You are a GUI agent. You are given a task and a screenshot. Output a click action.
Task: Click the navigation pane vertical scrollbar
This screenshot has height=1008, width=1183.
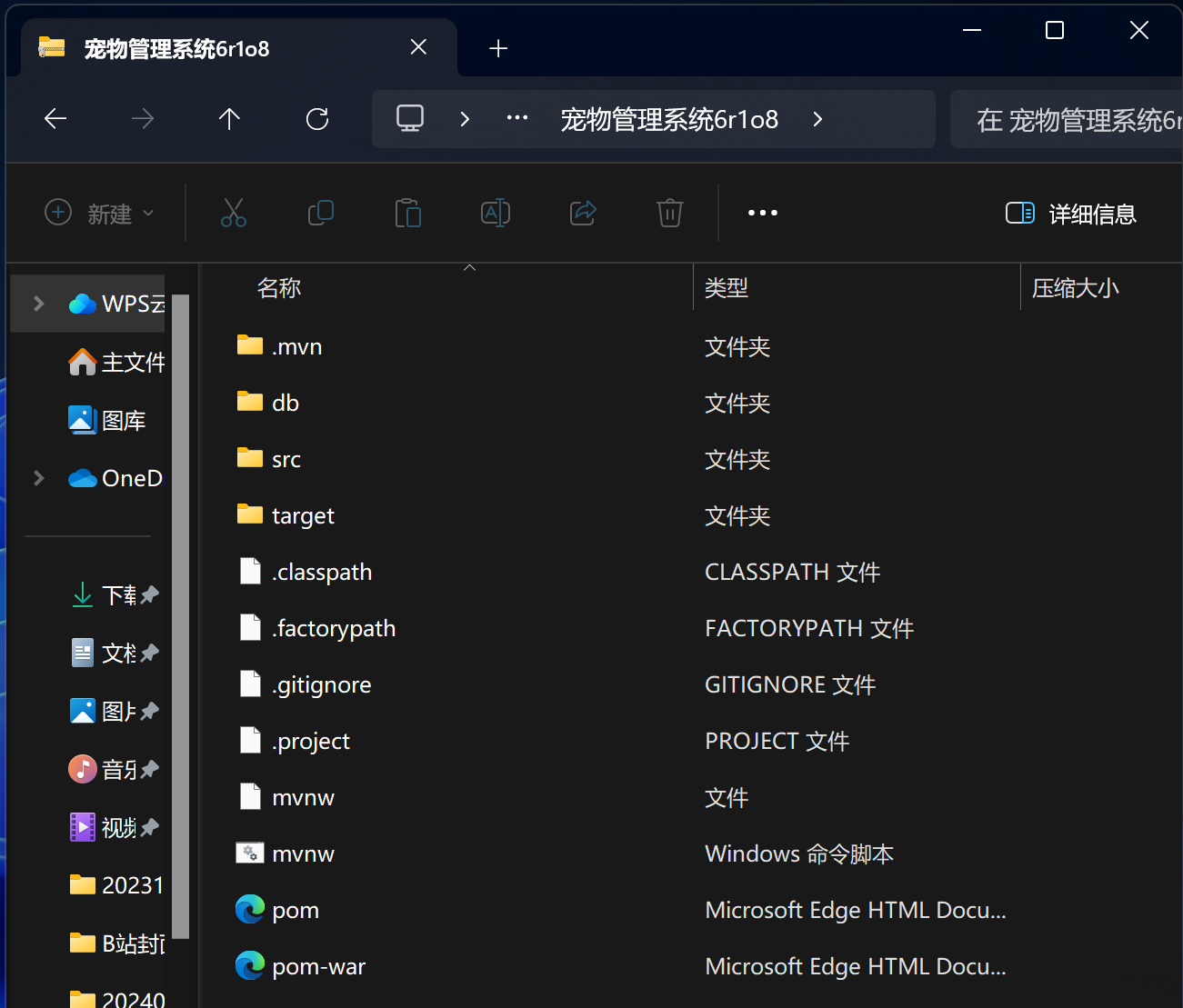pos(180,615)
